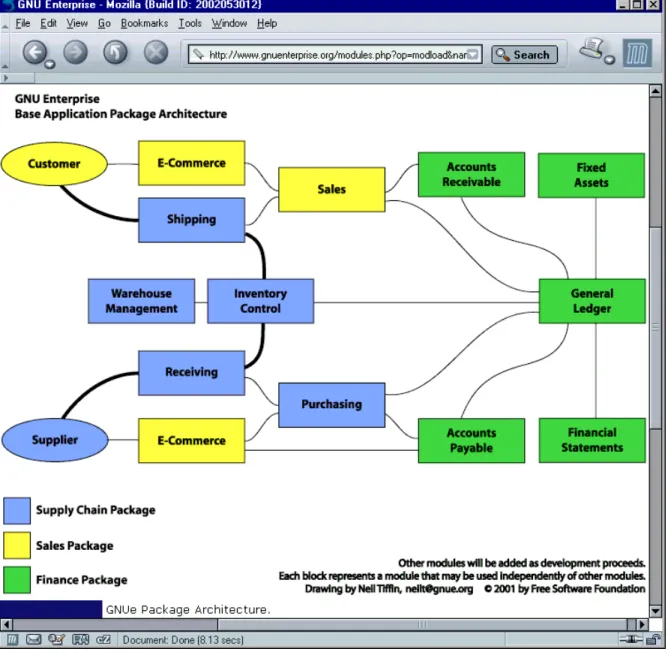668x655 pixels.
Task: Open Address Book from the status bar icon
Action: point(81,639)
